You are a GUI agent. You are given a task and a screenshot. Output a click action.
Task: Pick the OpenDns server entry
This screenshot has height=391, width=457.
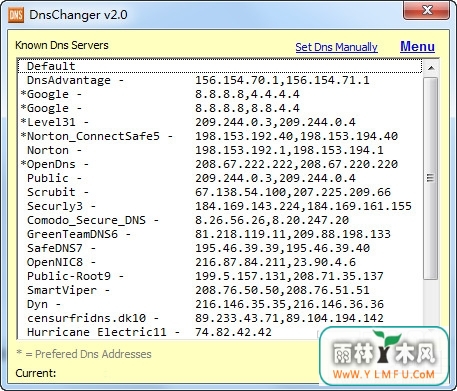pos(220,164)
